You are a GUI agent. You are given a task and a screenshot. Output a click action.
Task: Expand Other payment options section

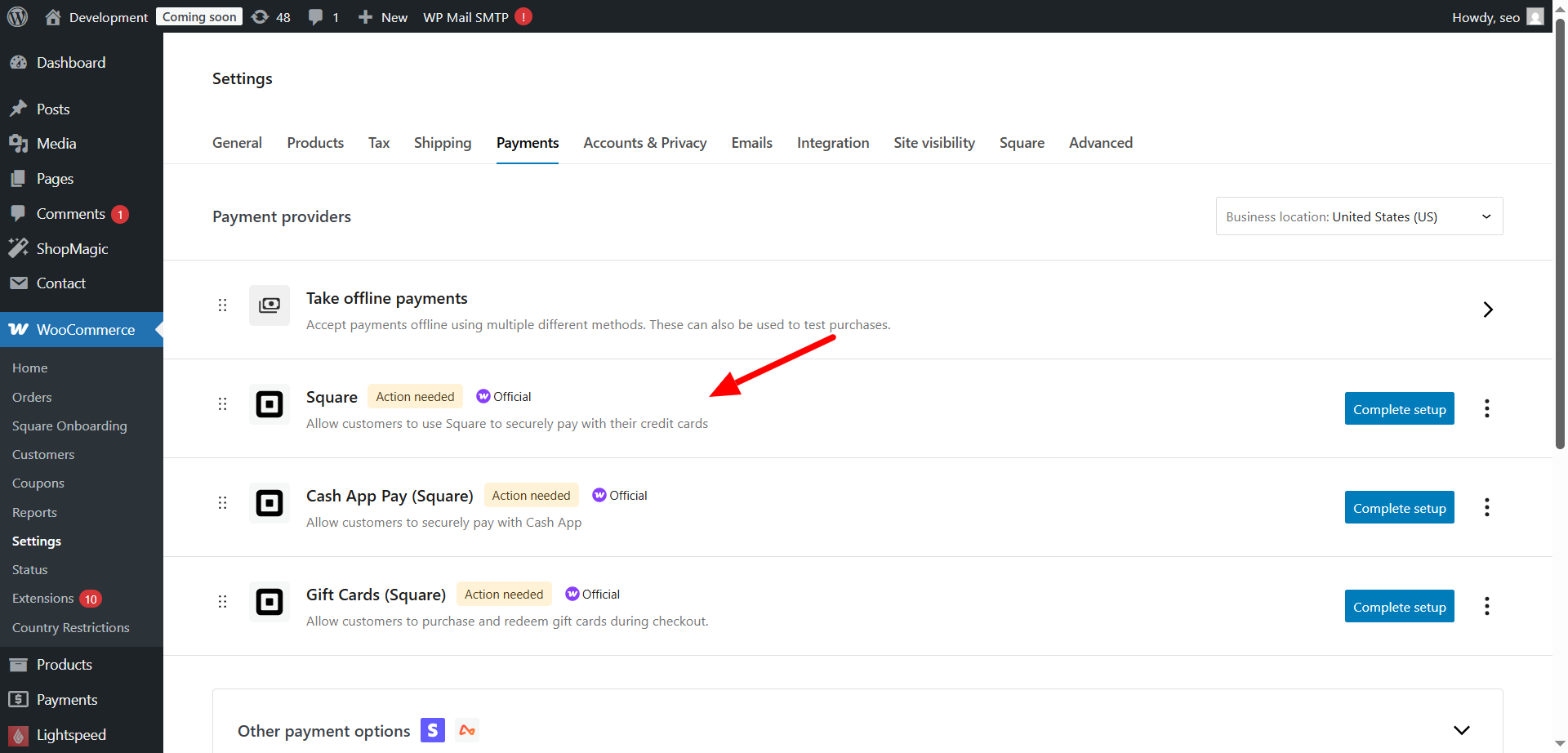pos(1462,730)
